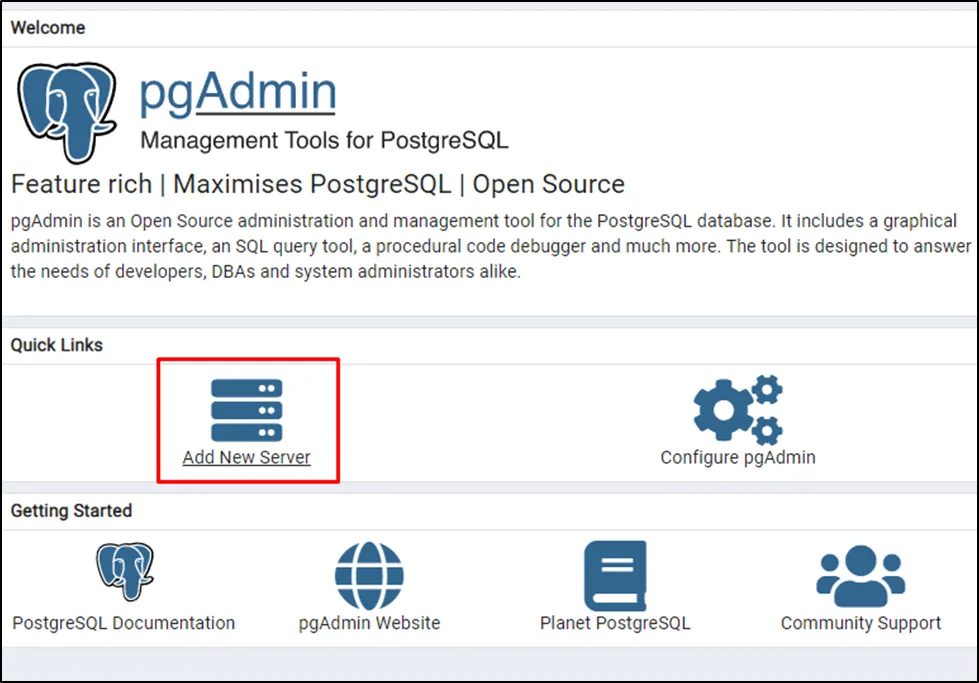Image resolution: width=979 pixels, height=683 pixels.
Task: Click the Configure pgAdmin gears icon
Action: point(738,410)
